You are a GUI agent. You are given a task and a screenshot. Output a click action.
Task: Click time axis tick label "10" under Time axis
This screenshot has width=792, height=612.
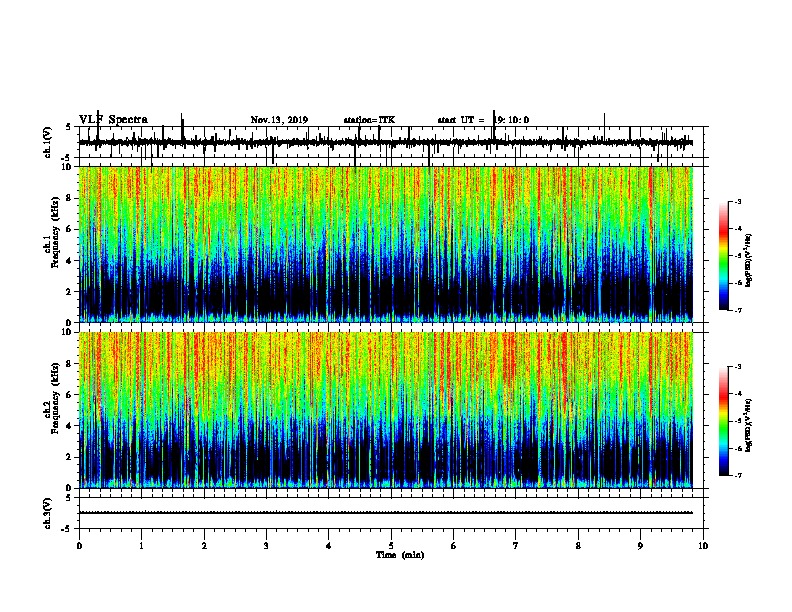(x=703, y=546)
